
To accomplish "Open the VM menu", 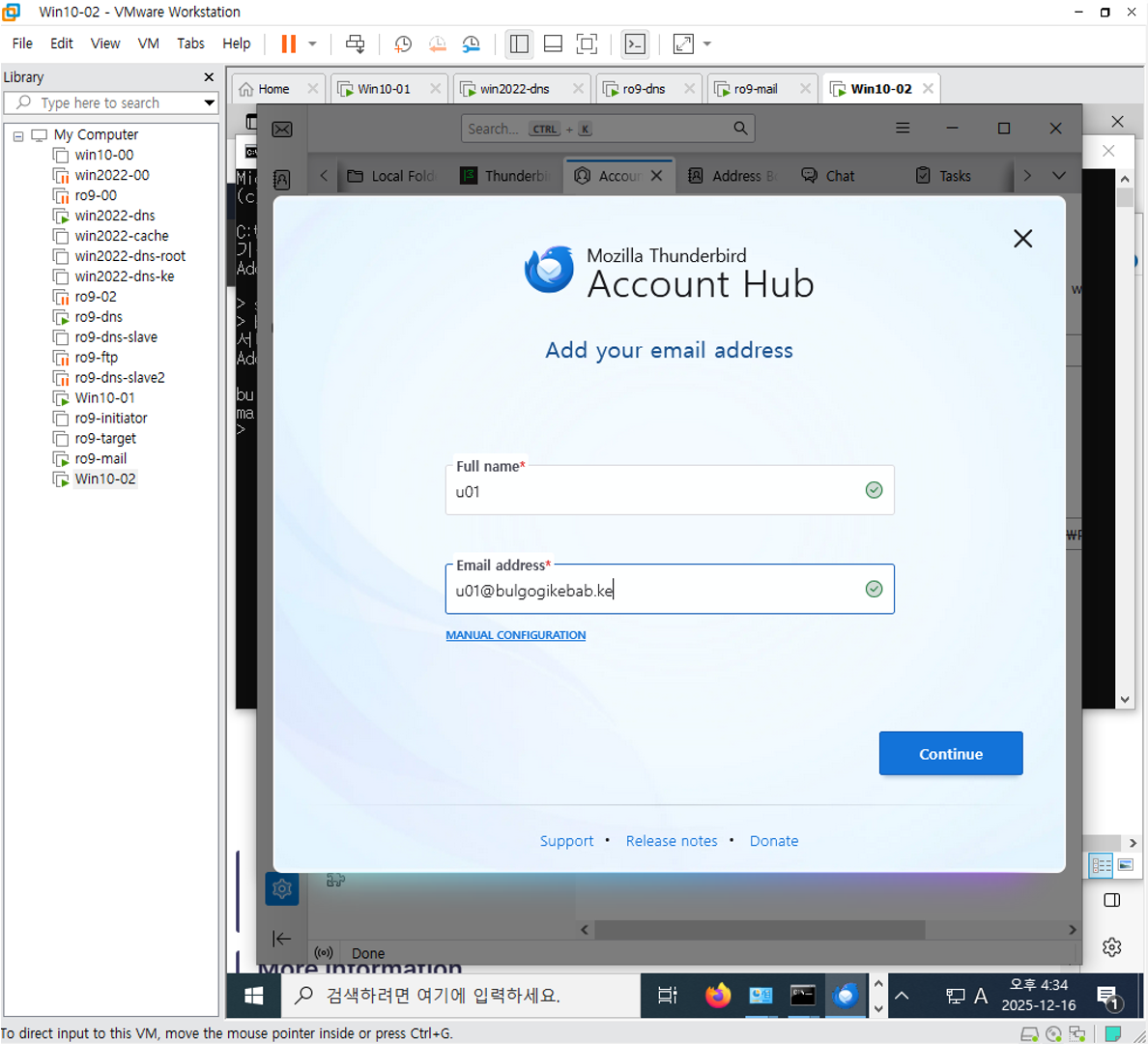I will point(149,43).
